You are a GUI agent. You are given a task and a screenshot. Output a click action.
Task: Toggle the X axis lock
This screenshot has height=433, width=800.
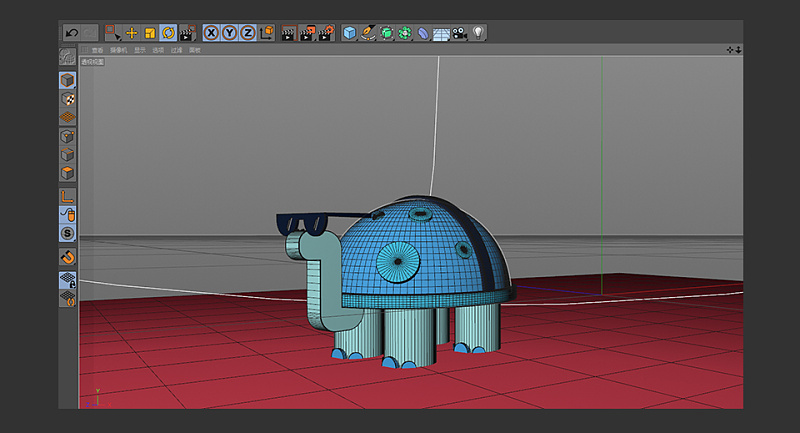point(211,33)
